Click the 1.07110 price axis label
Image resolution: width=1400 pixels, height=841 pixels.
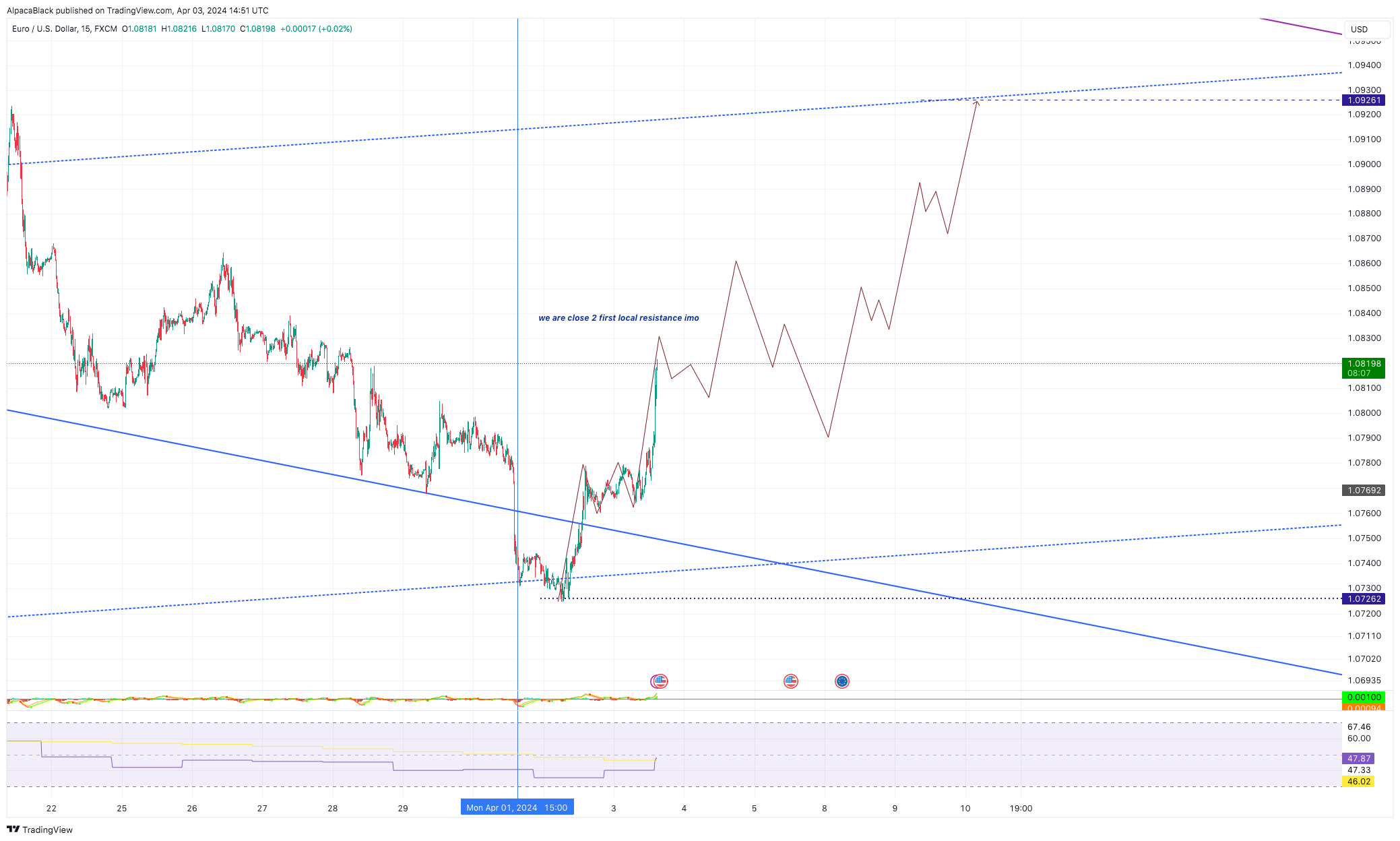point(1364,636)
